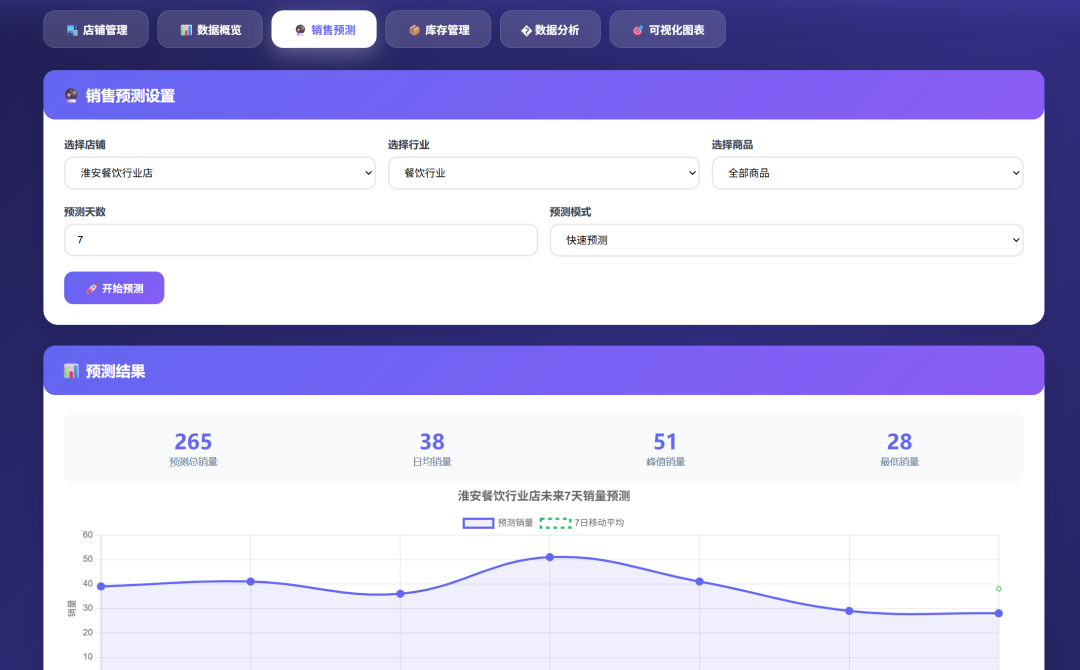Image resolution: width=1080 pixels, height=670 pixels.
Task: Click the first data point at 39
Action: pos(101,587)
